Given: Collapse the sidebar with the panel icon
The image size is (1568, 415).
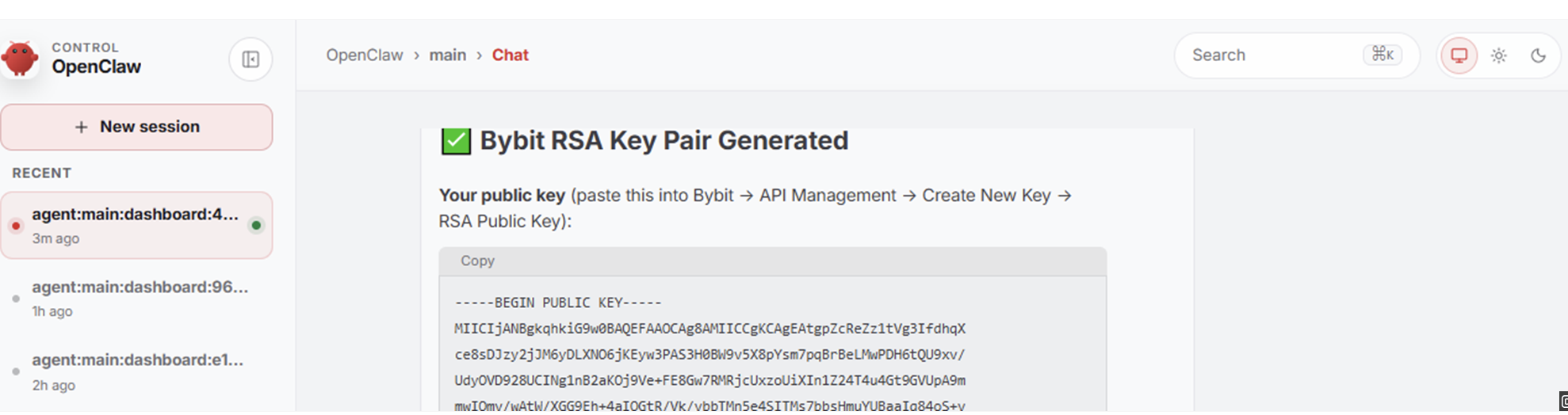Looking at the screenshot, I should click(250, 59).
